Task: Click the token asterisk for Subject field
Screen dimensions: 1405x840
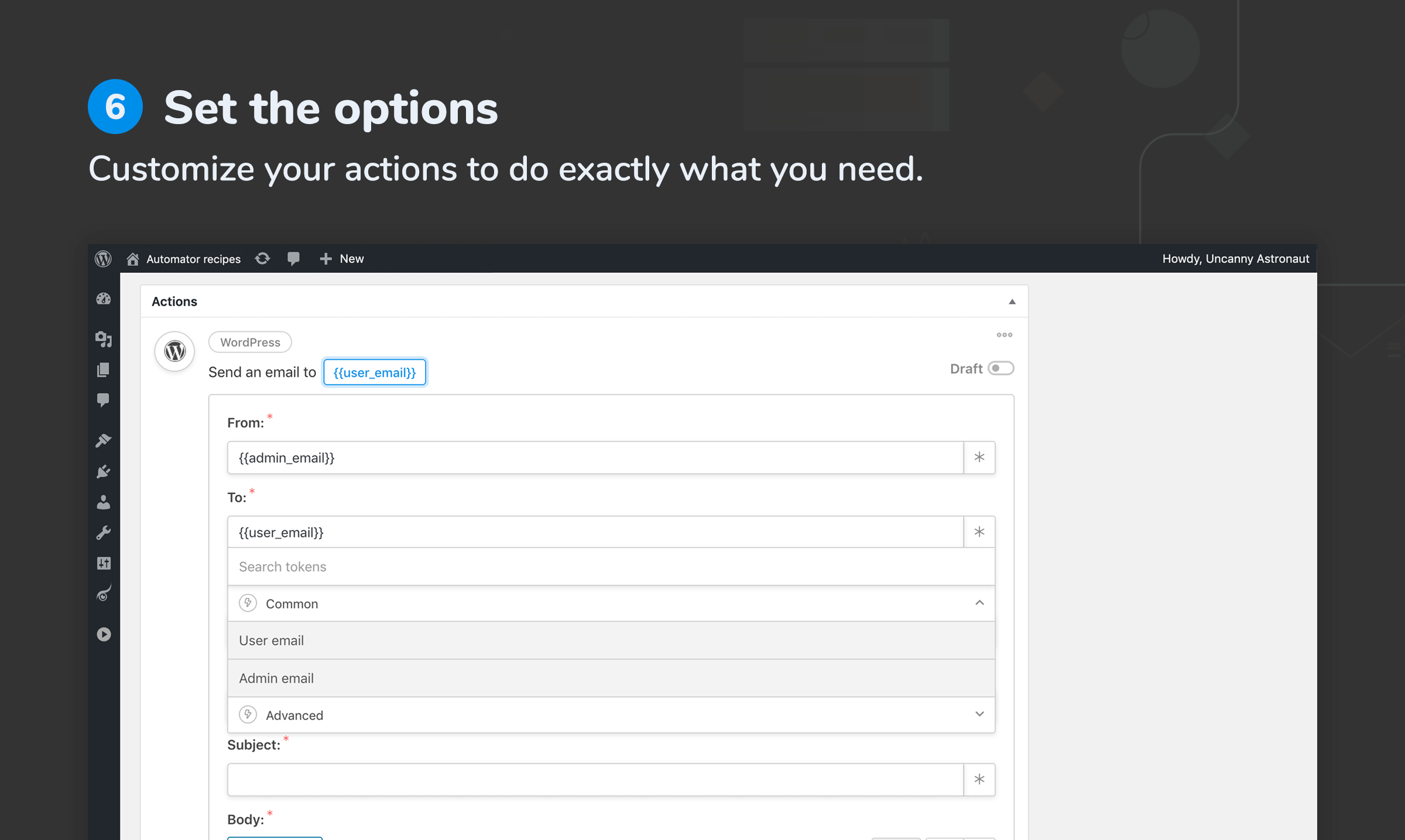Action: point(979,779)
